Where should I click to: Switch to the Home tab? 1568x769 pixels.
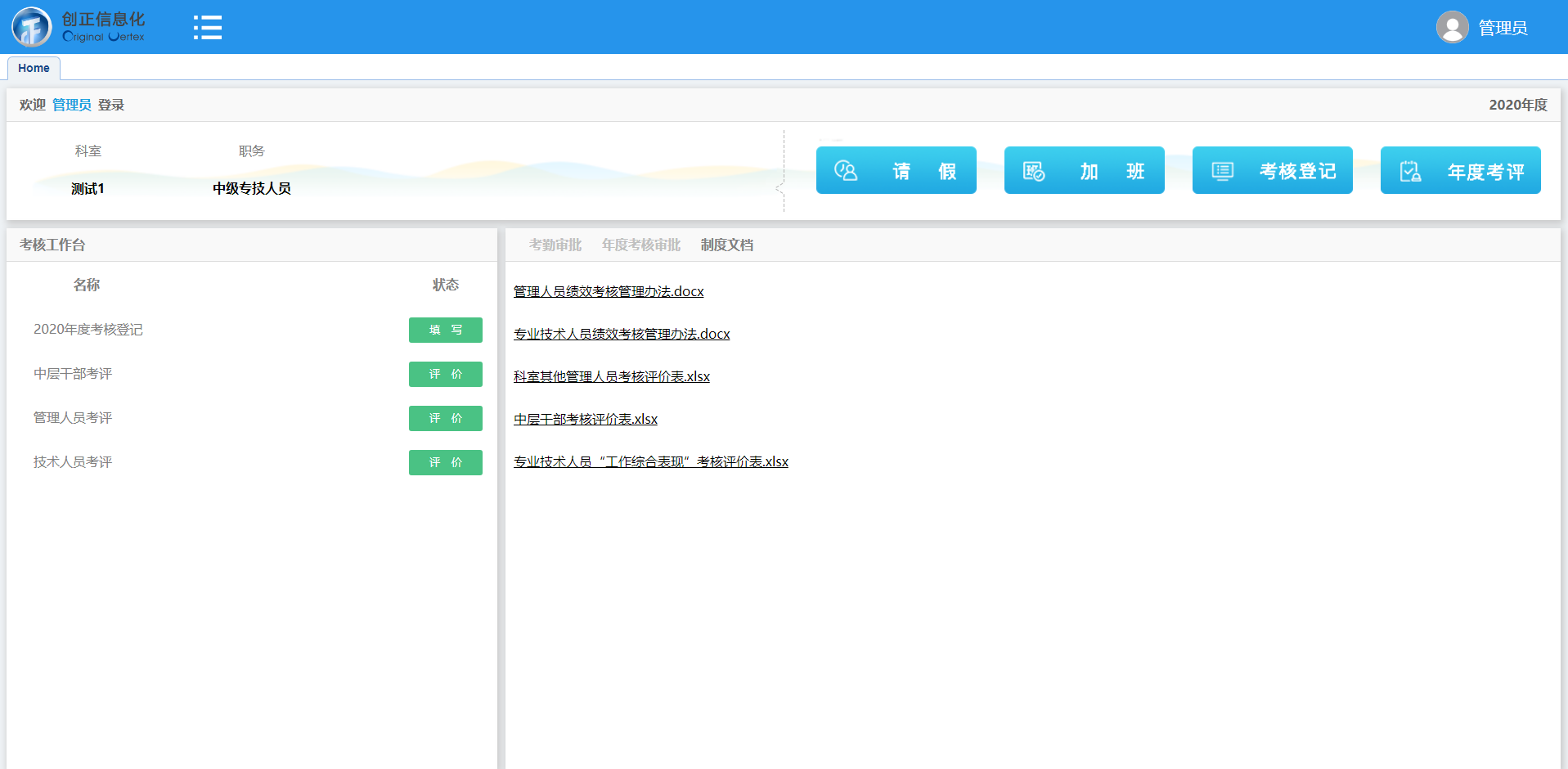(34, 68)
